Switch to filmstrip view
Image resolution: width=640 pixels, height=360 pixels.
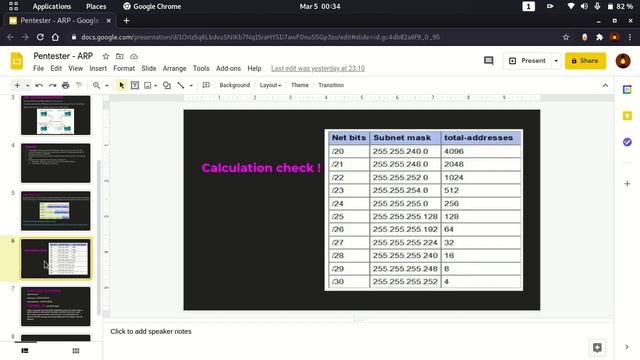(25, 351)
